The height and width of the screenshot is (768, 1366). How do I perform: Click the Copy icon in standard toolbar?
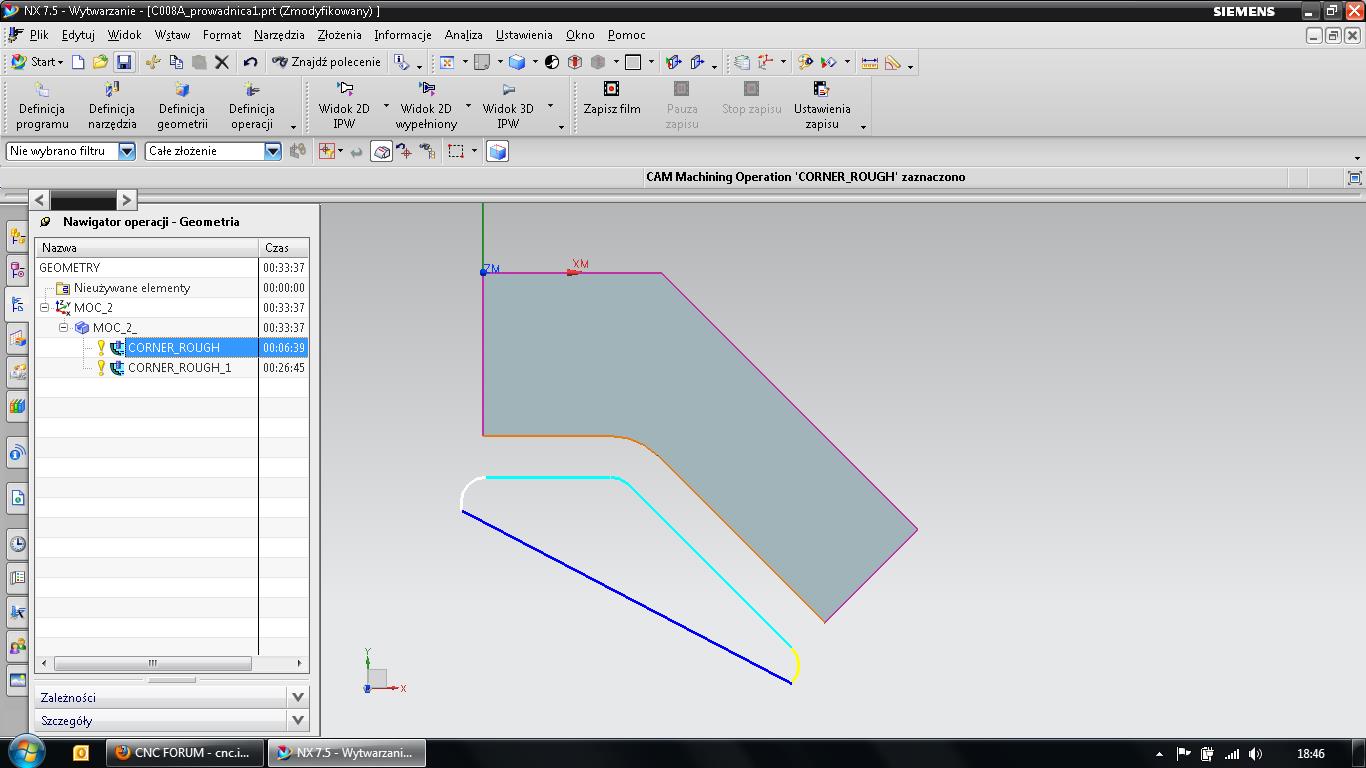[176, 62]
